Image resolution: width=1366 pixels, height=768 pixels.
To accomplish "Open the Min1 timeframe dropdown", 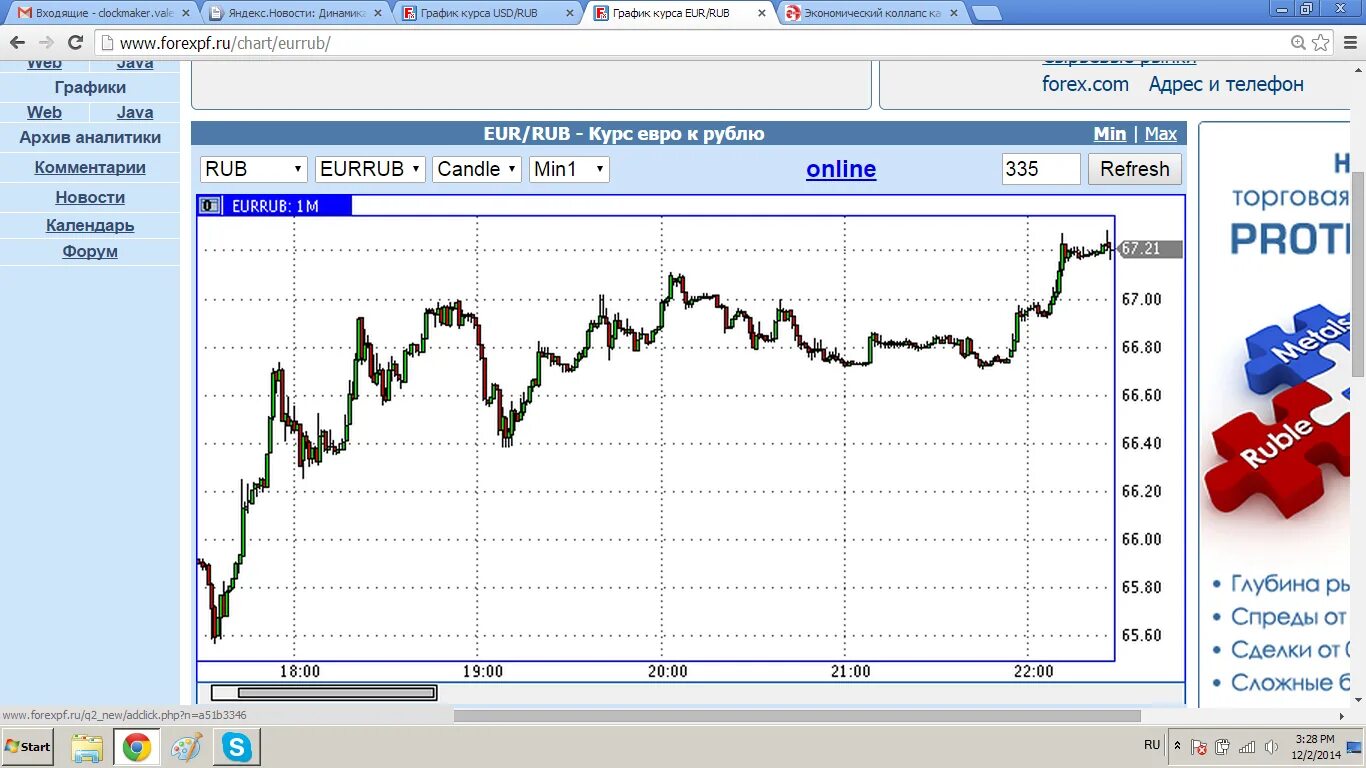I will [569, 169].
